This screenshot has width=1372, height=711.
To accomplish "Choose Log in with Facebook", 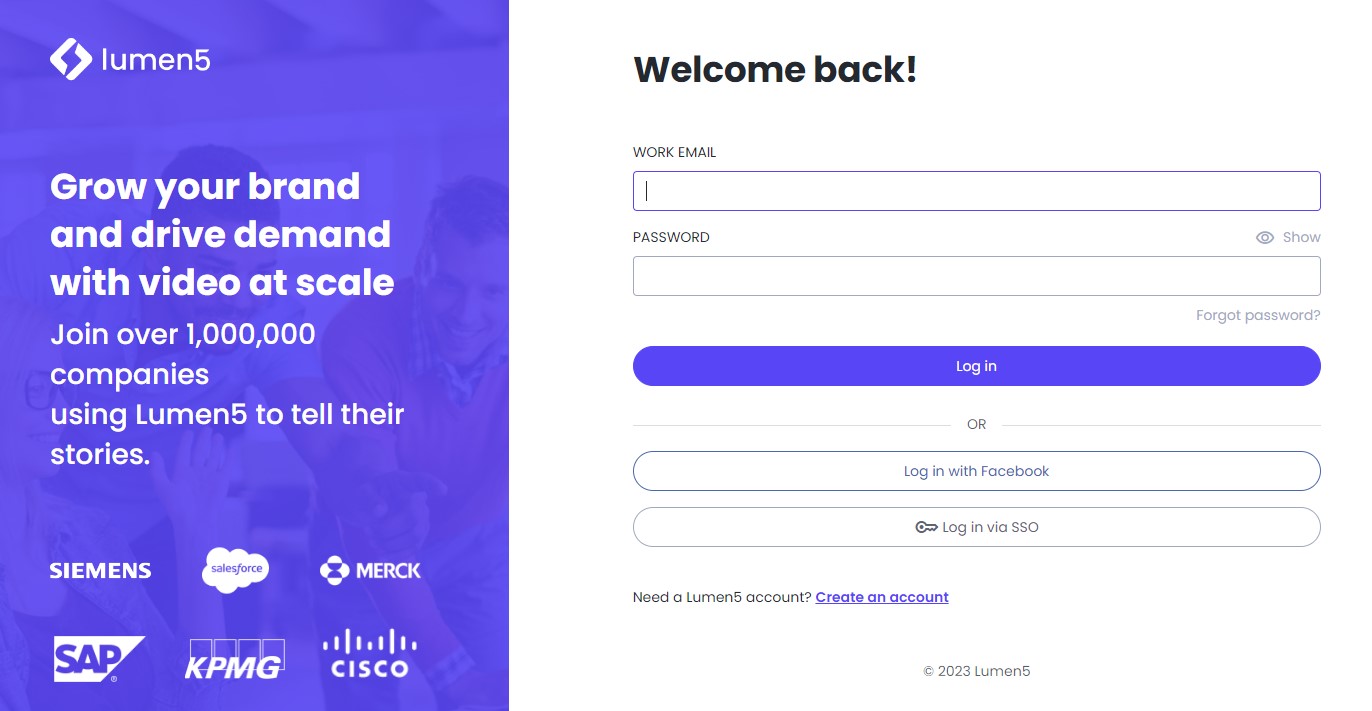I will (x=976, y=471).
